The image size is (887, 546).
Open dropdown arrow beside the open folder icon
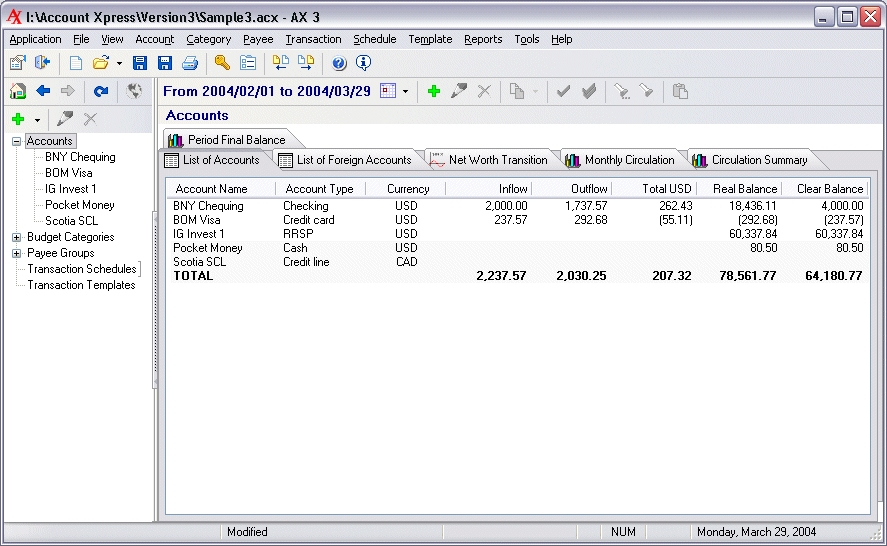(x=119, y=63)
